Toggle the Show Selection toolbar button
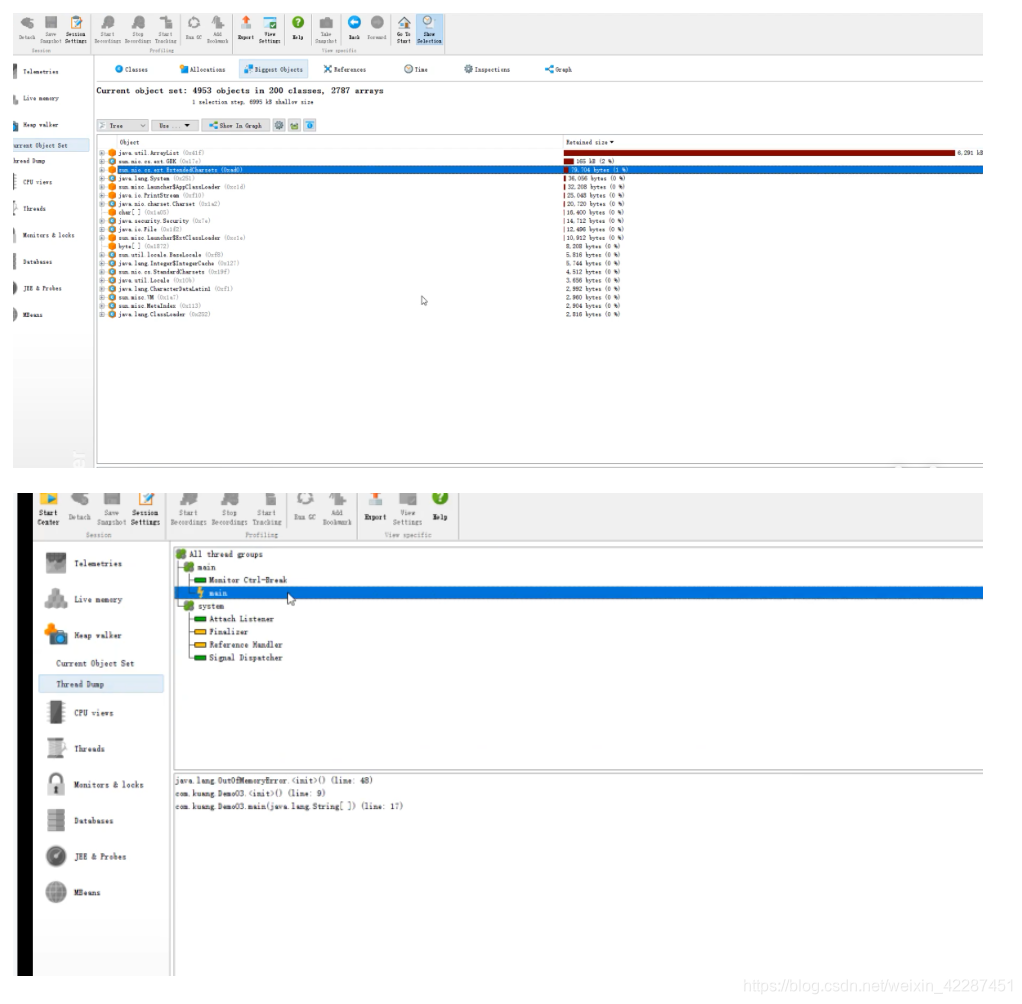Screen dimensions: 1022x1004 point(429,30)
